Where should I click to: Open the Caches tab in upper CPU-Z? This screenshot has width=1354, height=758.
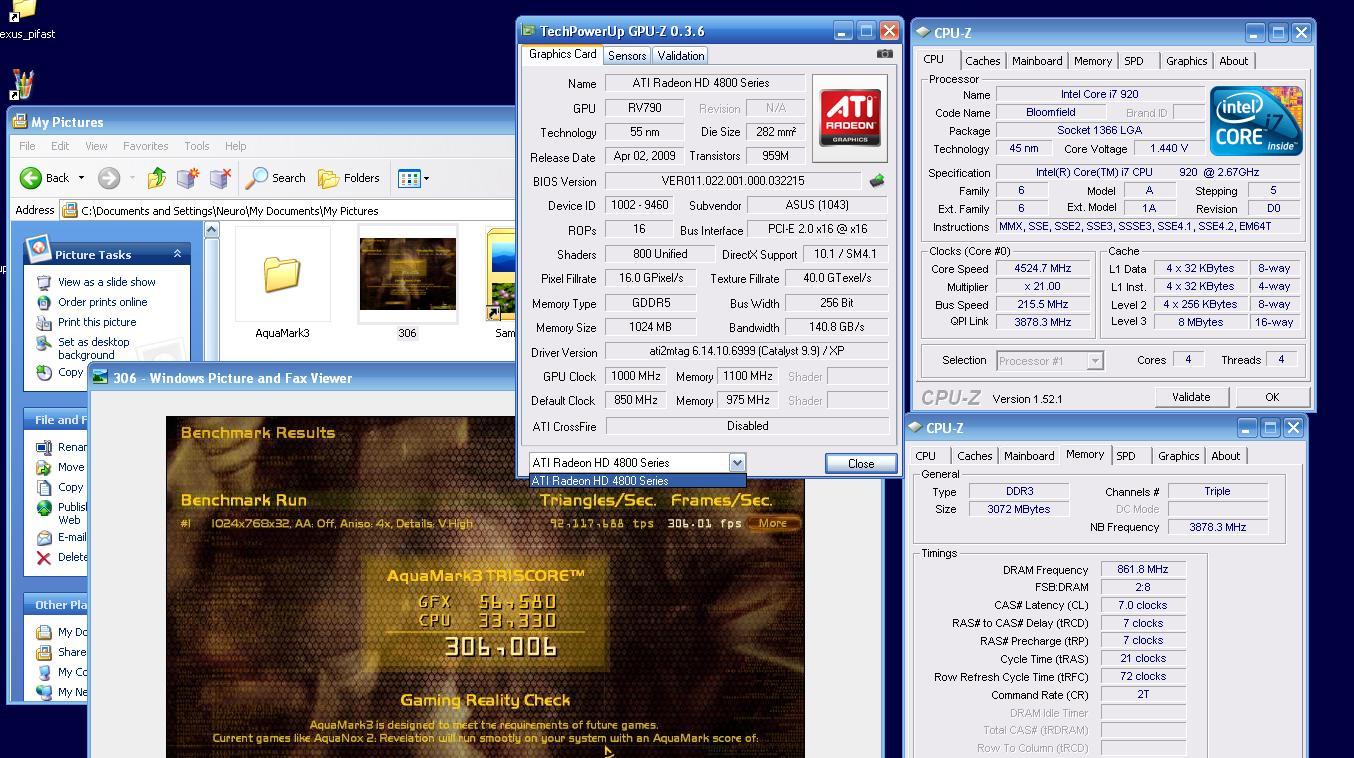(x=982, y=61)
